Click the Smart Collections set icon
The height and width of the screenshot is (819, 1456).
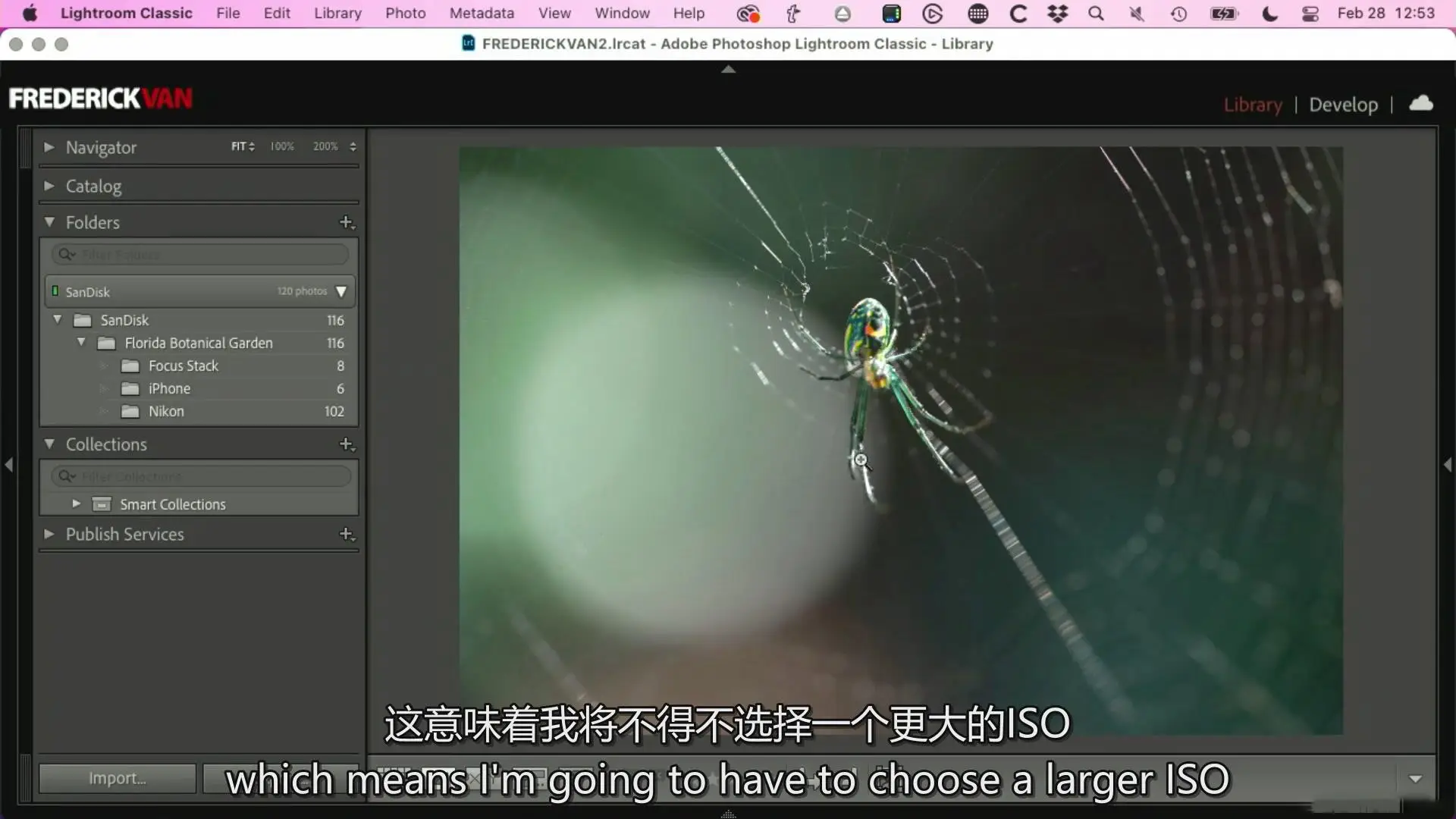pyautogui.click(x=102, y=504)
